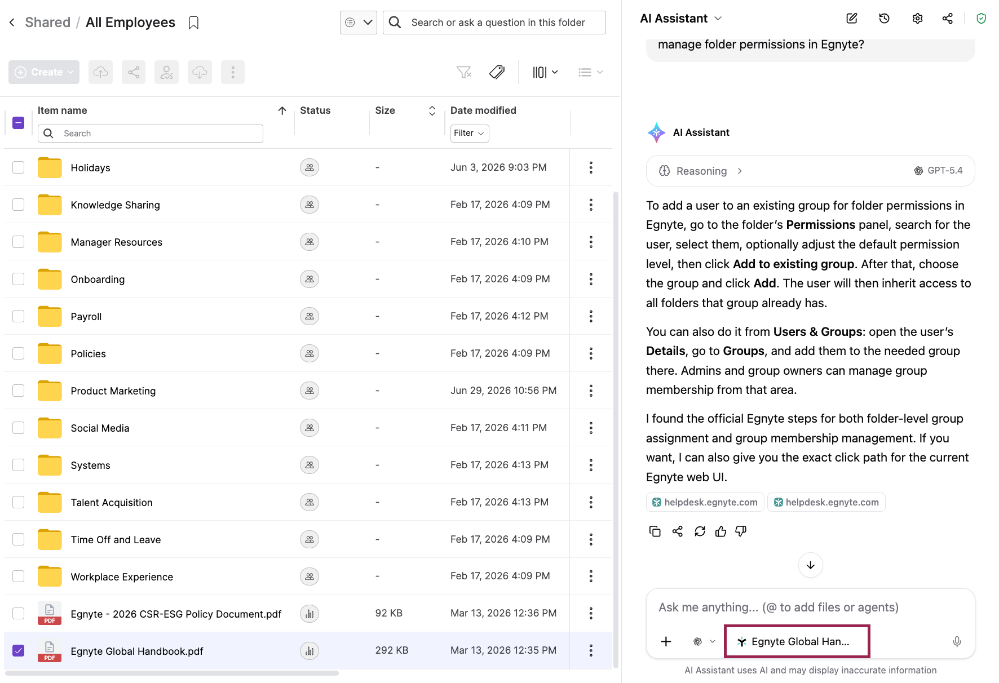The height and width of the screenshot is (683, 999).
Task: Regenerate the AI Assistant response
Action: tap(700, 531)
